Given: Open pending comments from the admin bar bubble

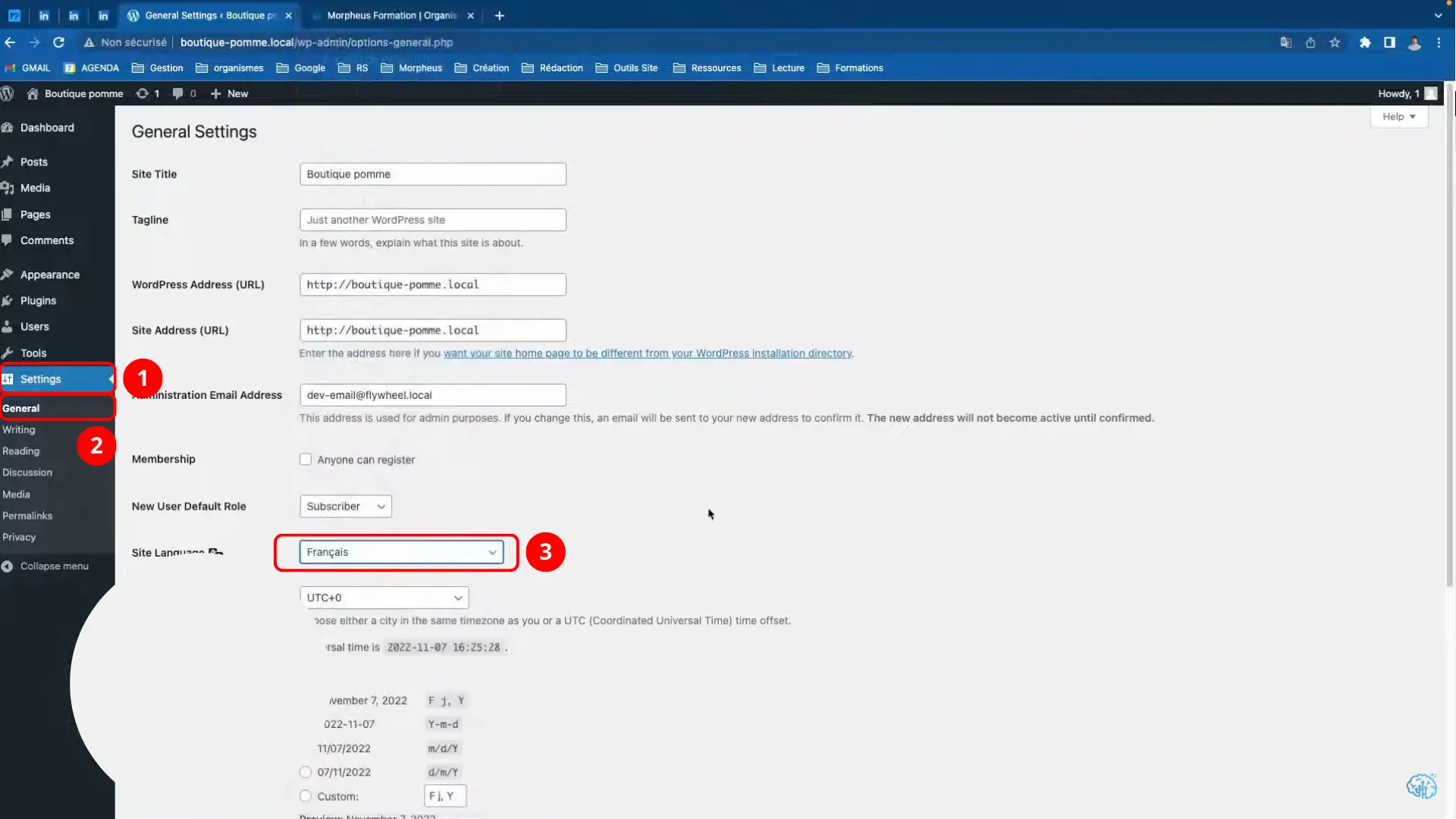Looking at the screenshot, I should coord(183,93).
